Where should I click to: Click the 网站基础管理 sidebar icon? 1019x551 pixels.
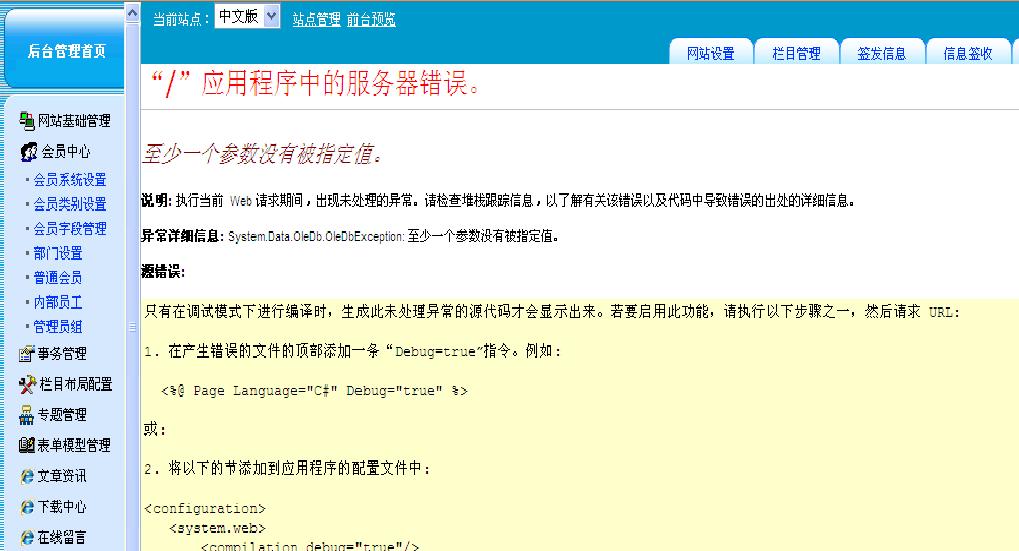point(27,121)
